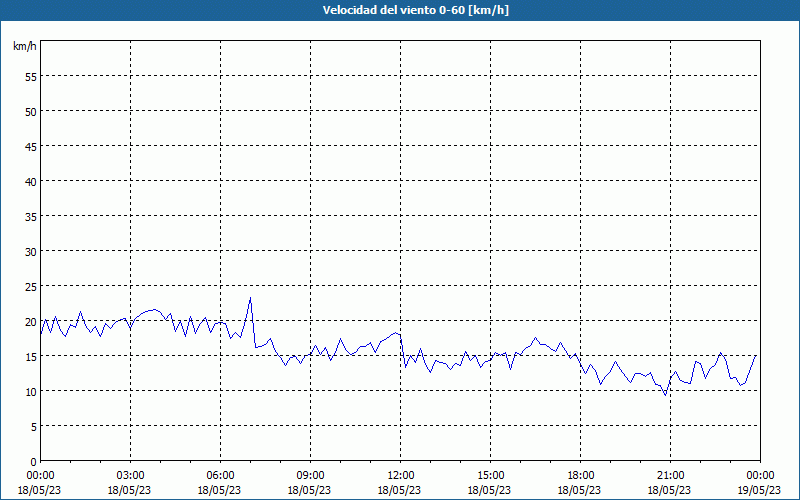Click the '0' vertical axis origin label
Screen dimensions: 800x500
[x=34, y=461]
